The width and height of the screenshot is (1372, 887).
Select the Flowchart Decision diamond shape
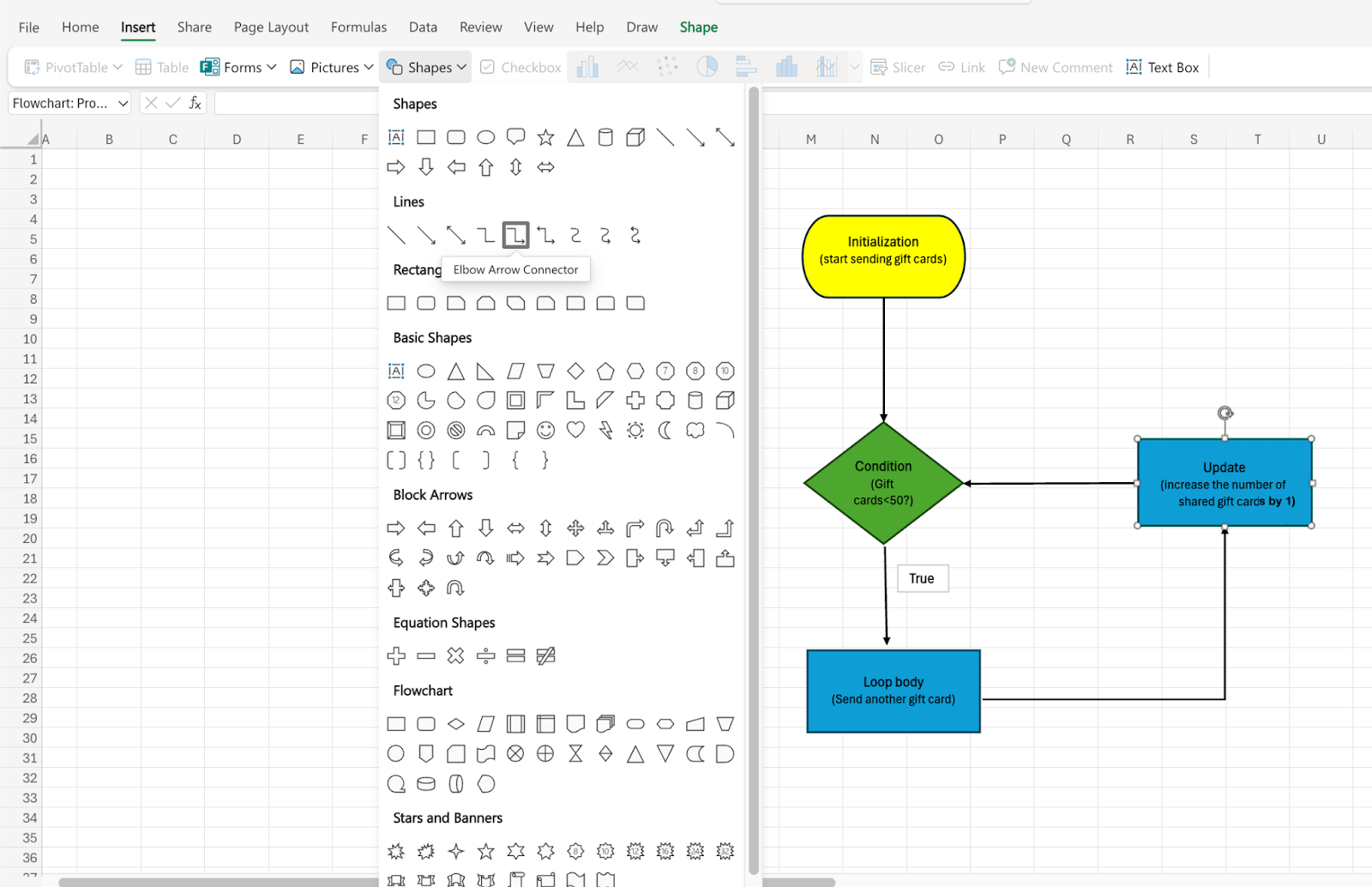pyautogui.click(x=456, y=724)
